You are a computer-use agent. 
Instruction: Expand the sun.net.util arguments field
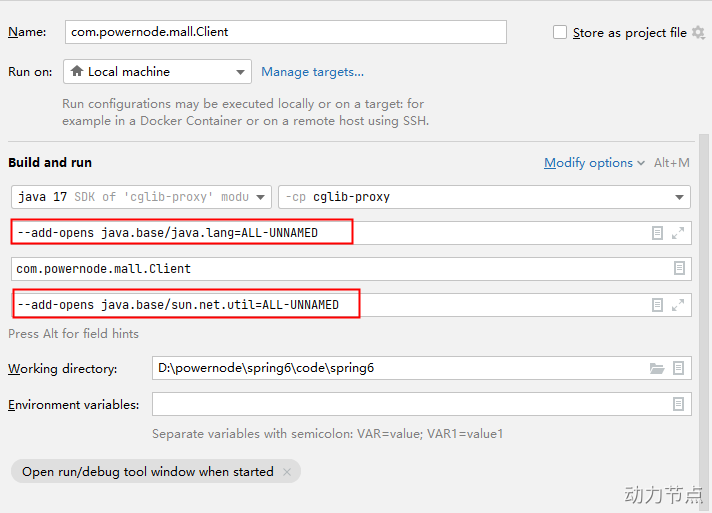click(678, 304)
